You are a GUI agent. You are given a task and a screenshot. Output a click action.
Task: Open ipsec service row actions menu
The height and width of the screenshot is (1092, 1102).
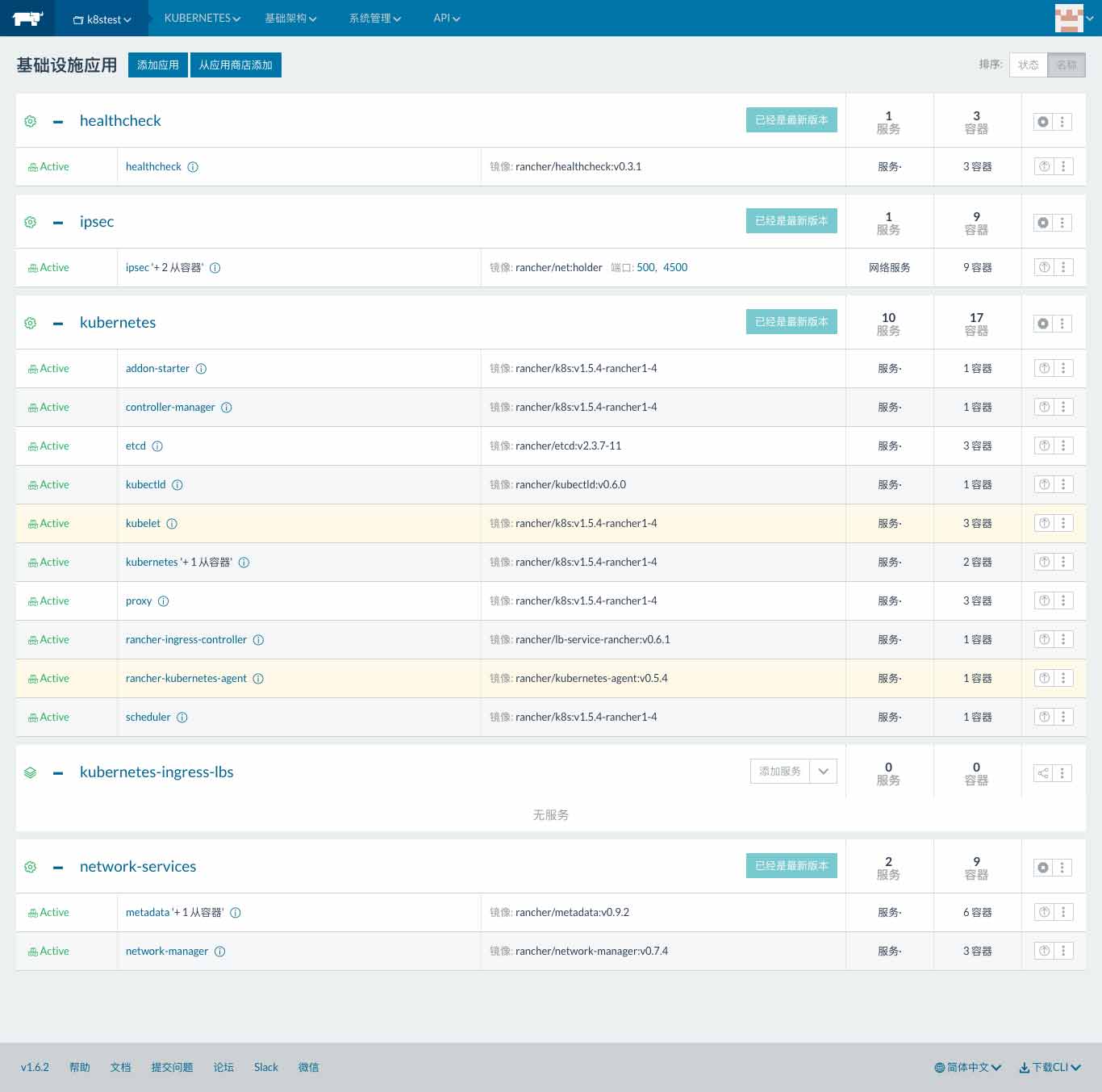[1063, 268]
